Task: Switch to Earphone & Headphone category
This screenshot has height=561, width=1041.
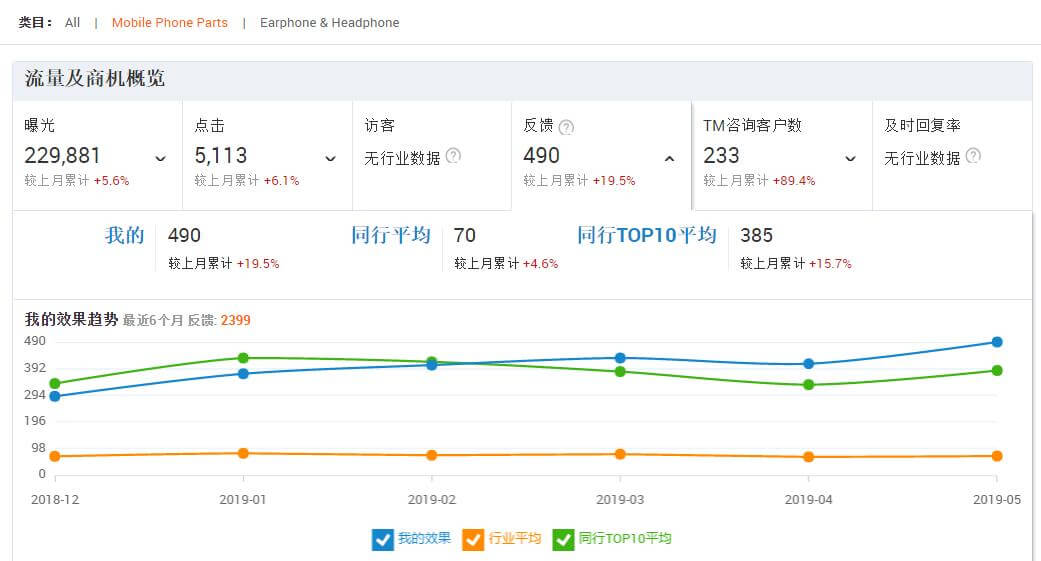Action: click(329, 23)
